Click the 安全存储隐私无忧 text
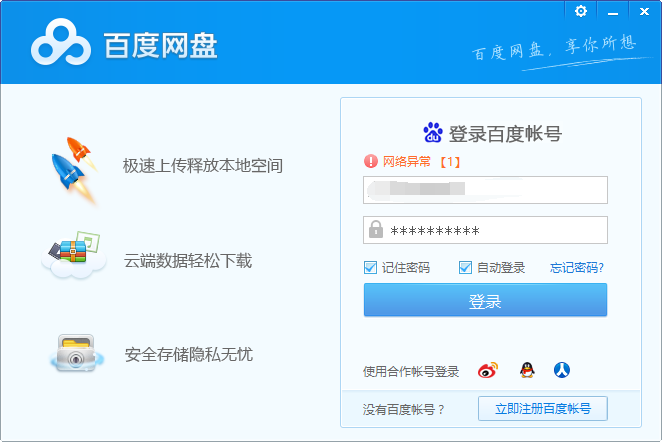662x442 pixels. coord(189,354)
